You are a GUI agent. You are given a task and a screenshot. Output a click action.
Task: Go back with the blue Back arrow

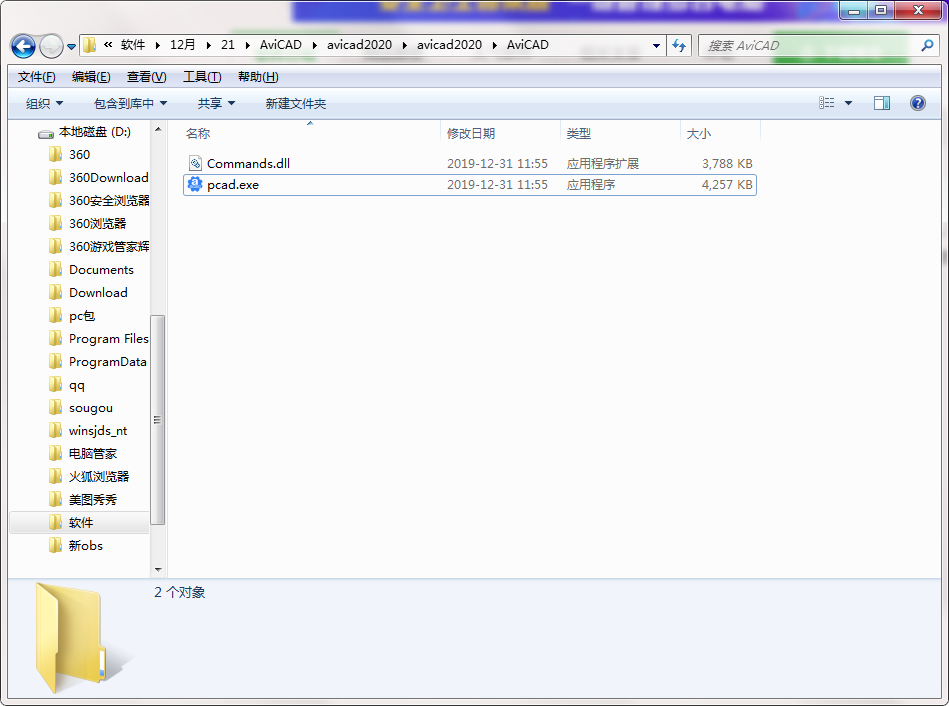pyautogui.click(x=24, y=46)
